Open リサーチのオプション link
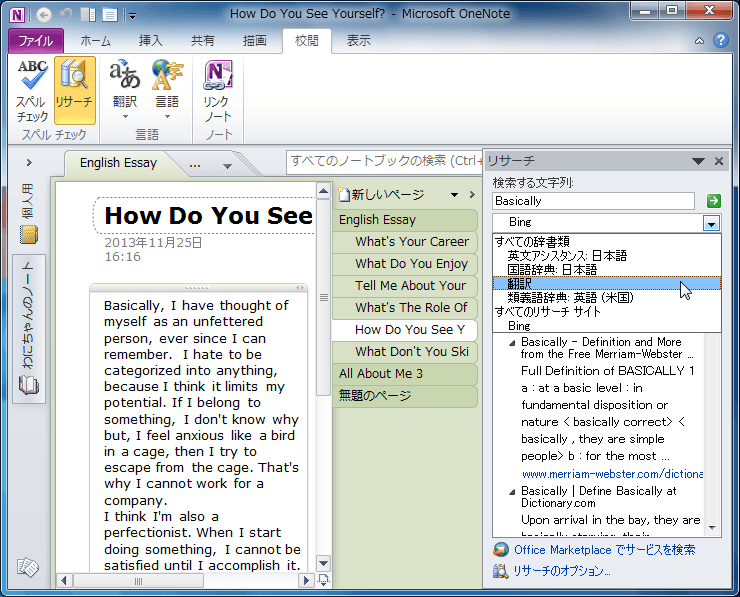 pos(562,571)
